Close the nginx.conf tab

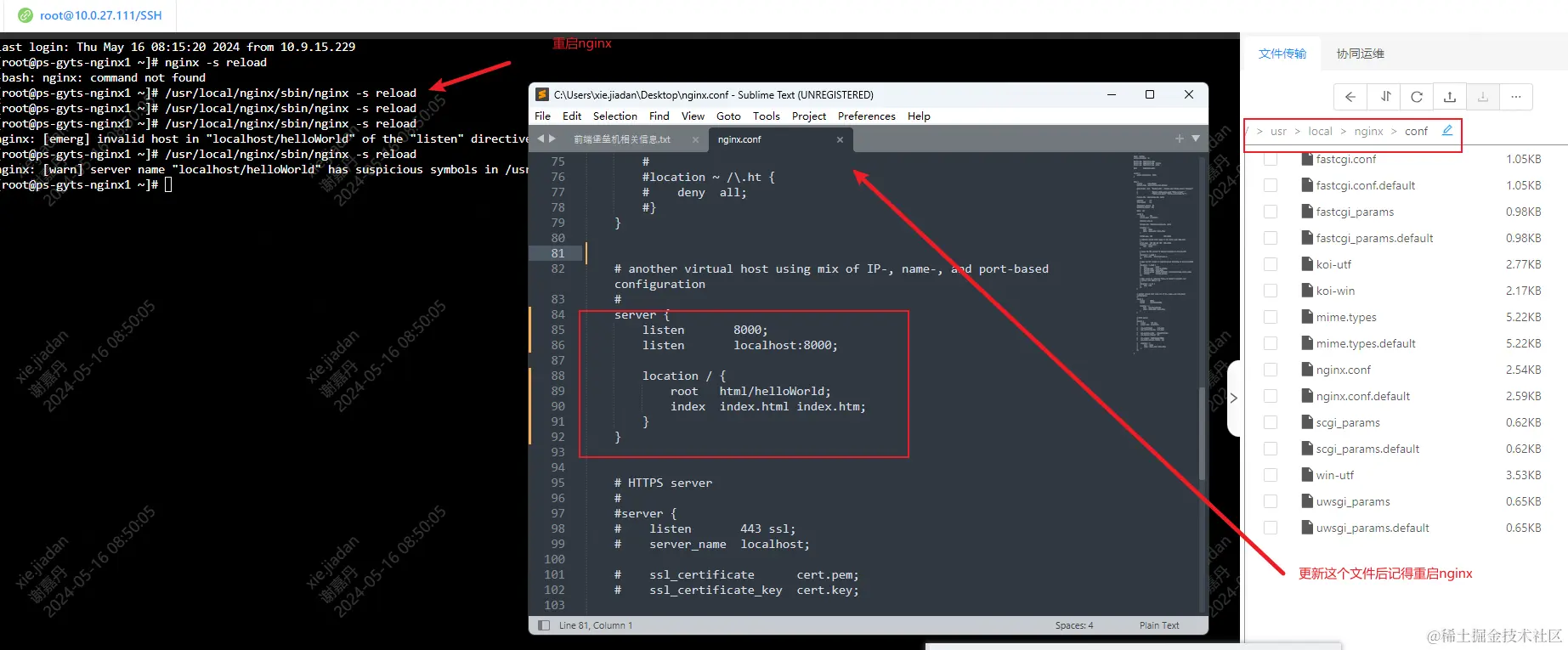click(840, 139)
